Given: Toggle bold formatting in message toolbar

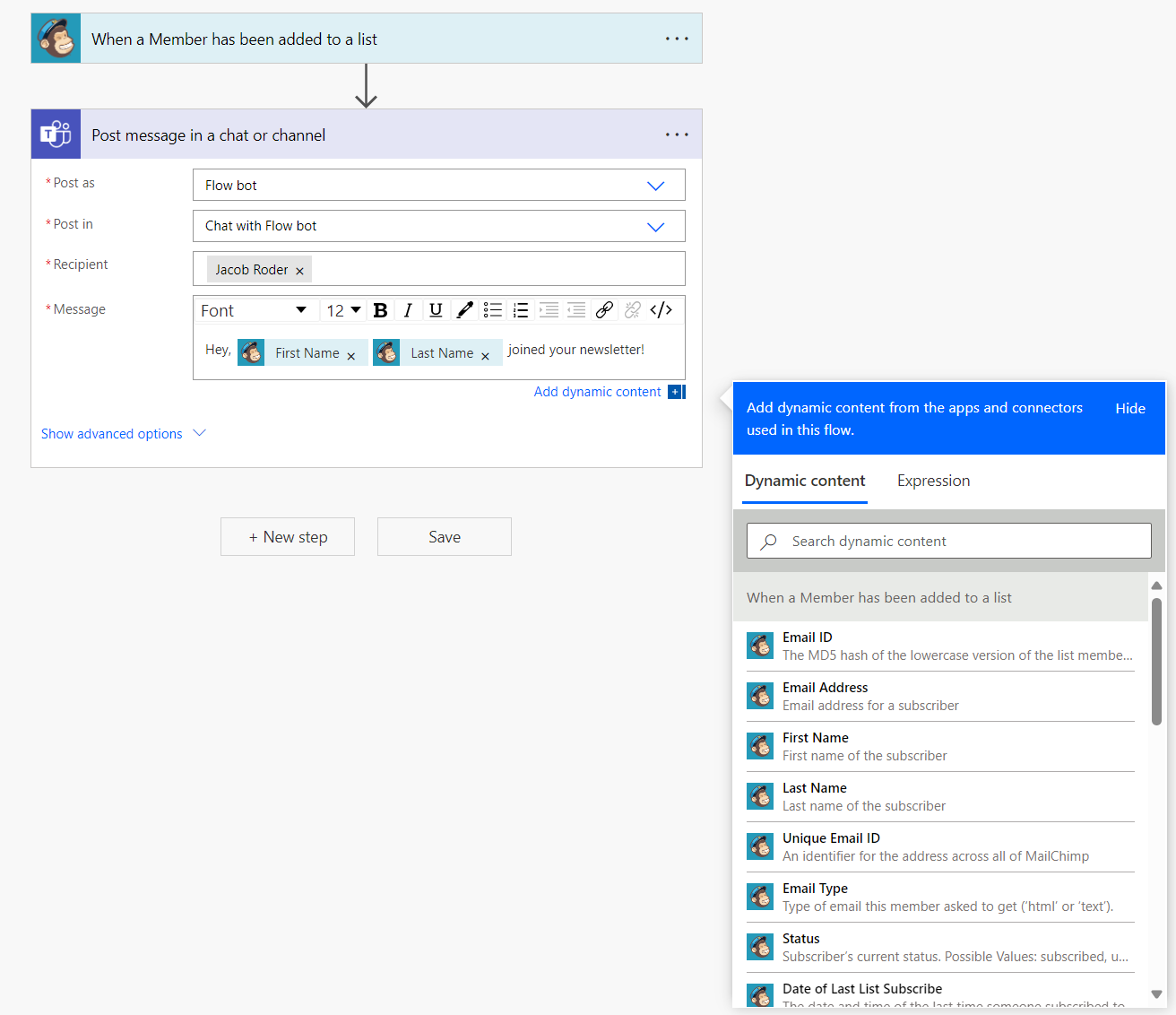Looking at the screenshot, I should (x=380, y=310).
